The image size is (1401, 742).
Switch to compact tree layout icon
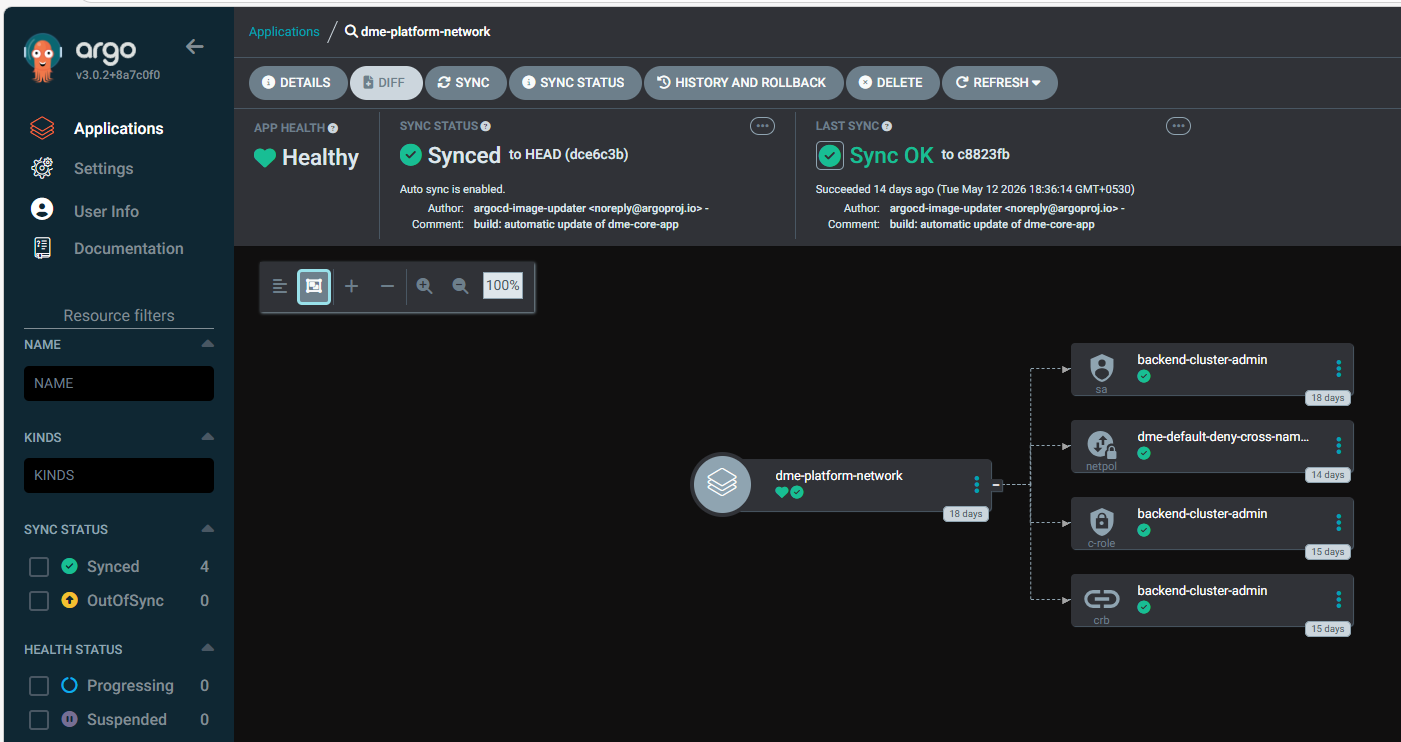[280, 286]
